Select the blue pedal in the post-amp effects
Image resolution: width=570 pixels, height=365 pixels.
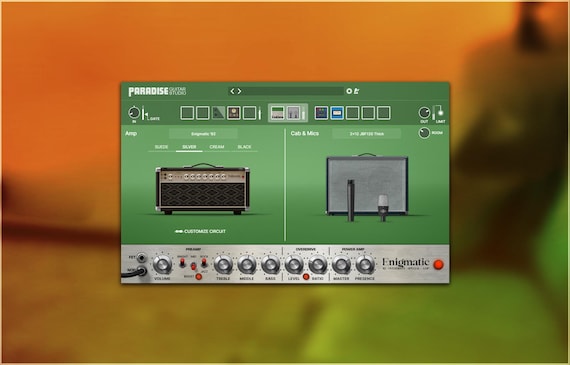[337, 113]
